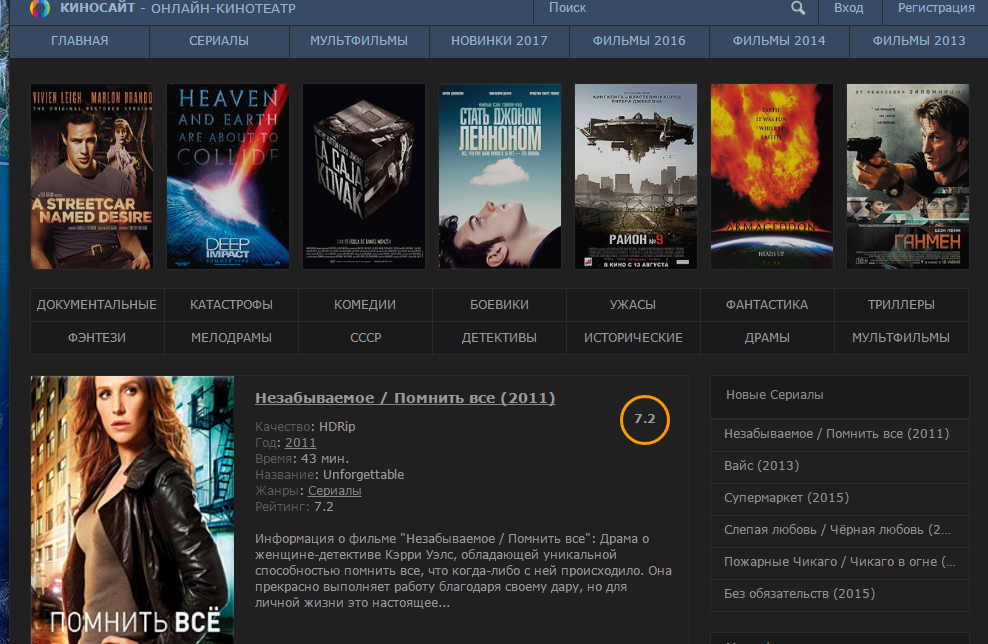Image resolution: width=988 pixels, height=644 pixels.
Task: Choose the Комедии genre
Action: [365, 305]
